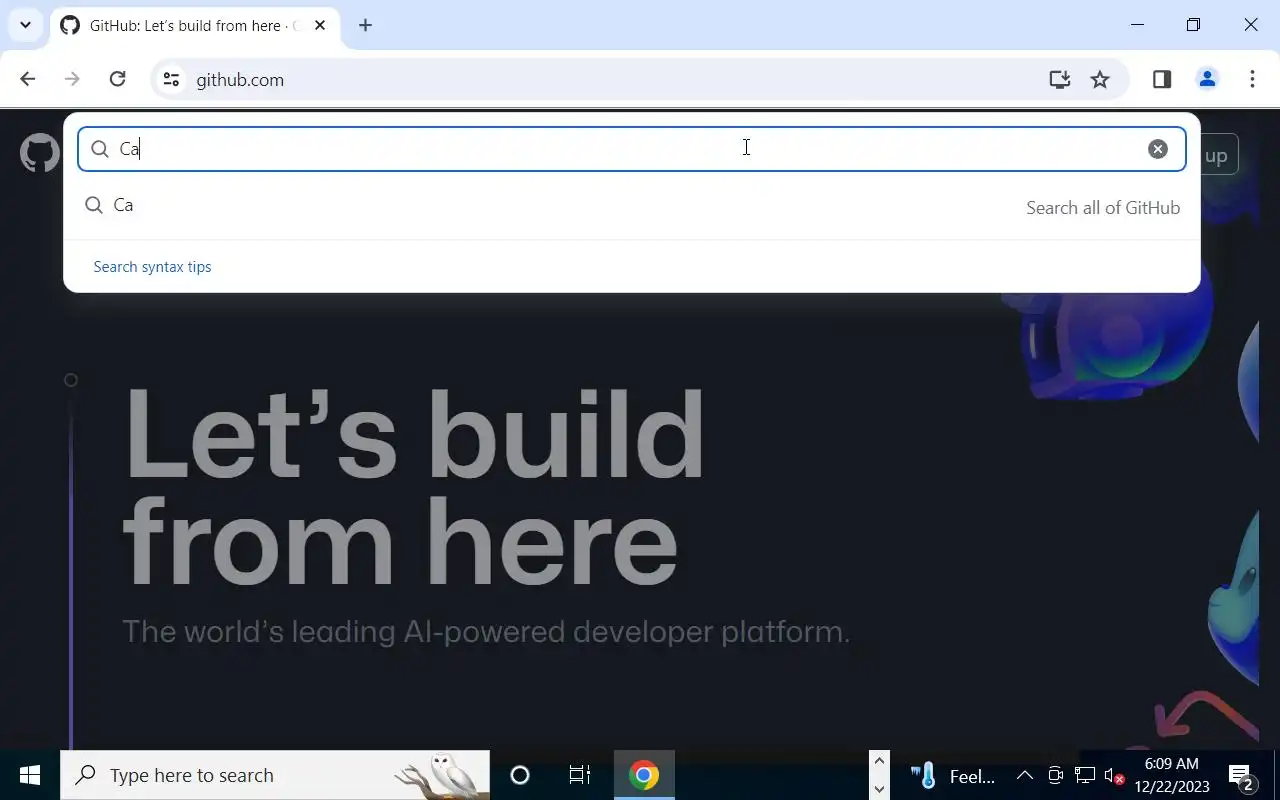1280x800 pixels.
Task: Click the magnifier icon inside search field
Action: (100, 149)
